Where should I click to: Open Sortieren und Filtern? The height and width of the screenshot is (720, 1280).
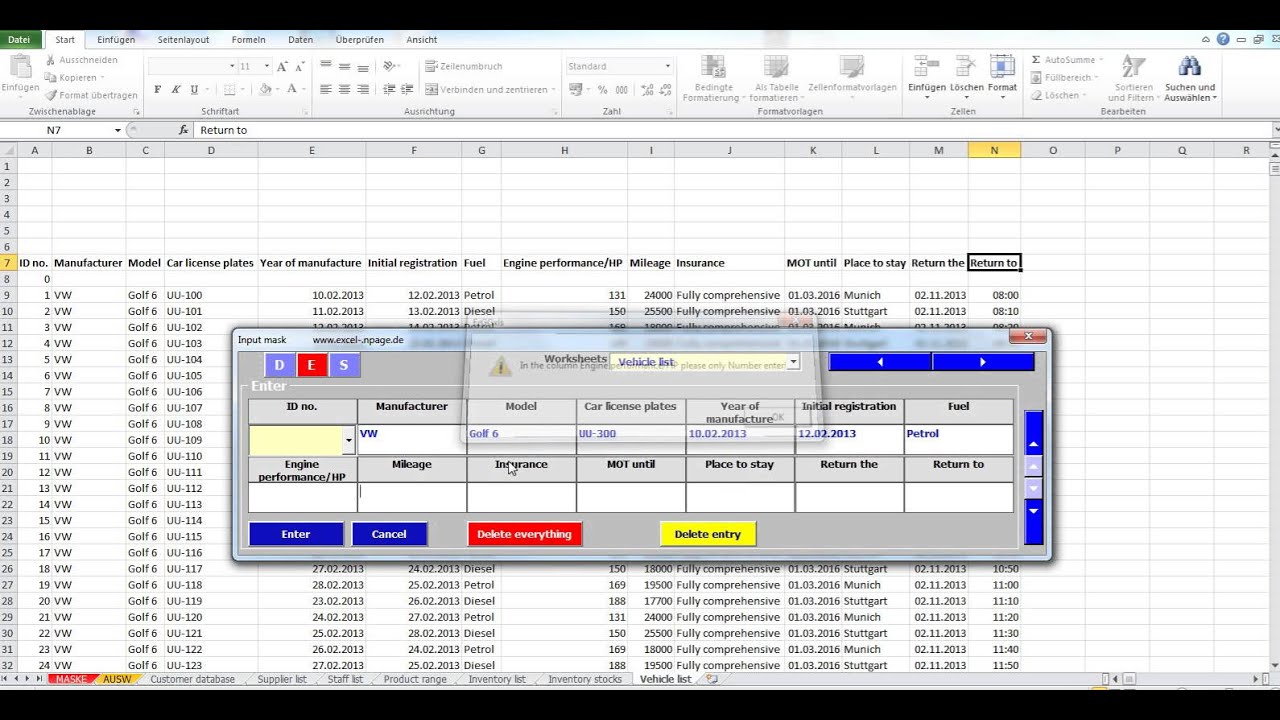(x=1133, y=79)
